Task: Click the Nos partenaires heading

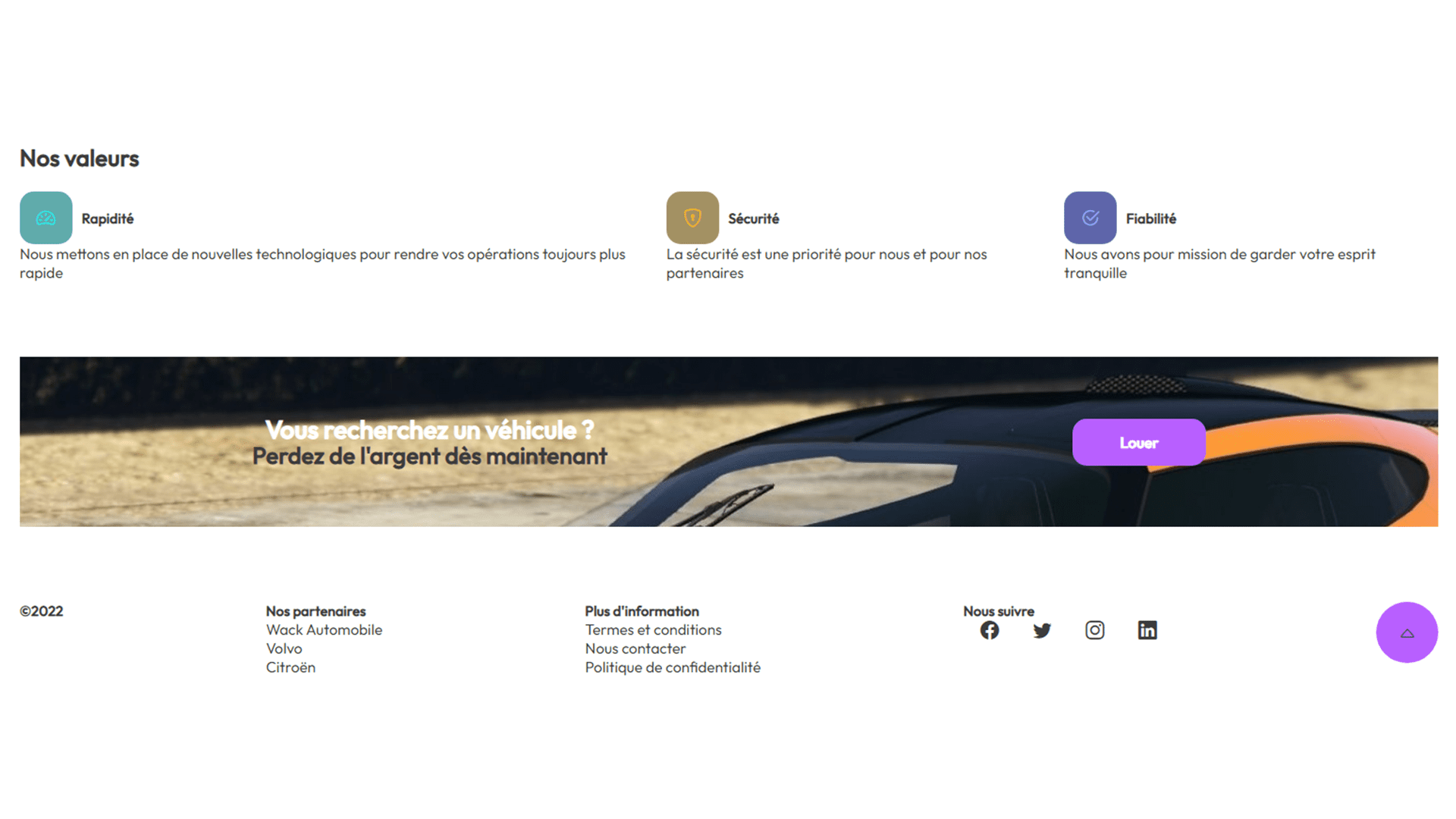Action: (315, 611)
